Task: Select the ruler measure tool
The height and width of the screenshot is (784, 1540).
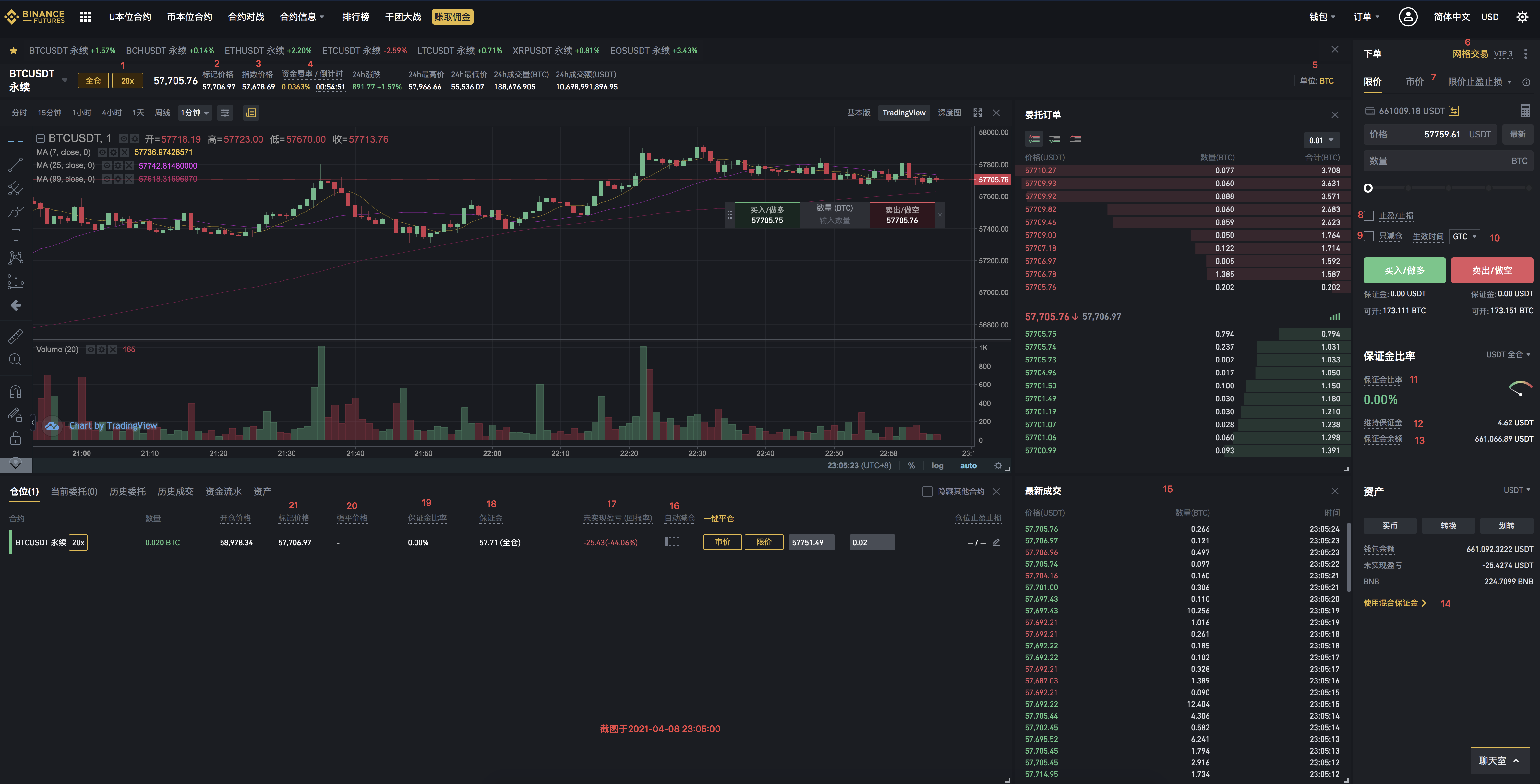Action: coord(16,337)
